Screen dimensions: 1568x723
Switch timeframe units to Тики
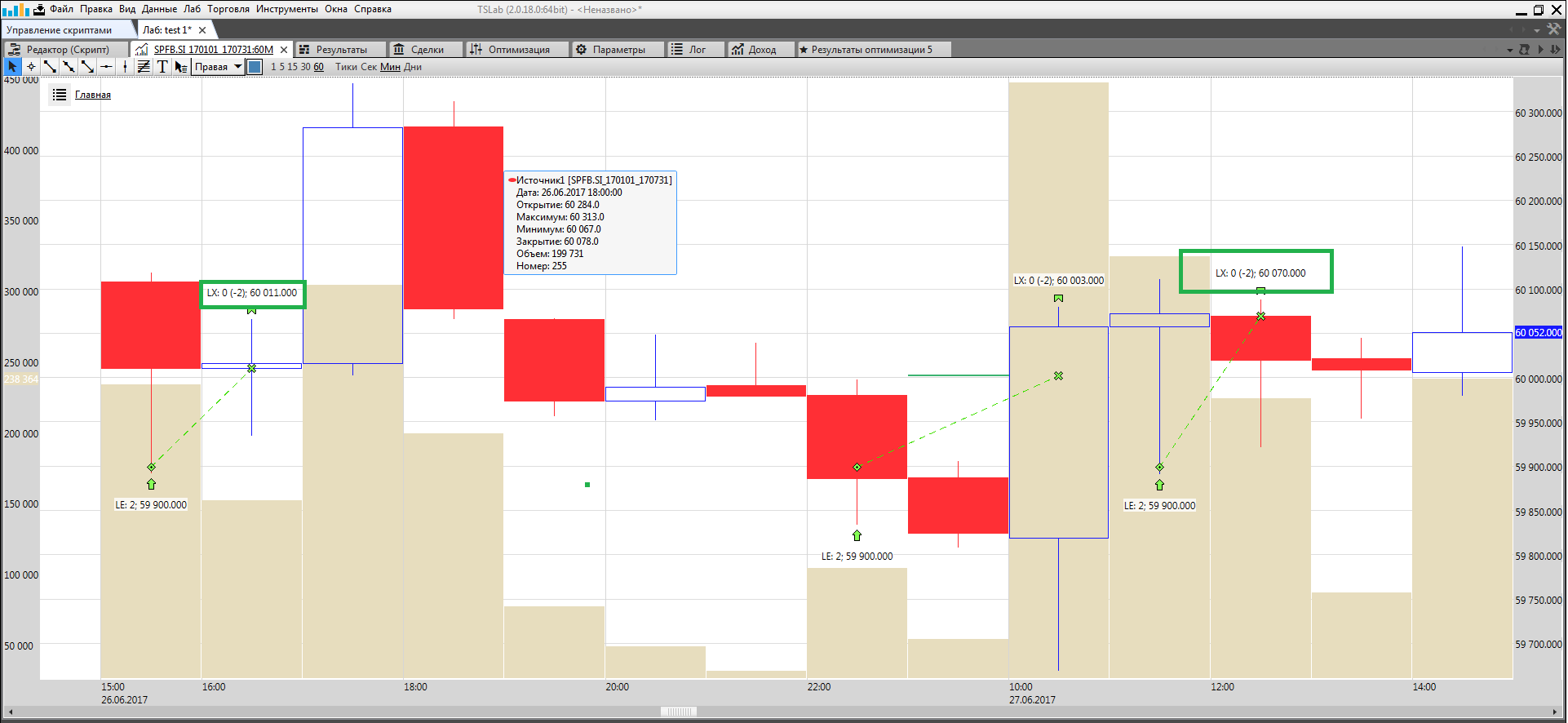(x=346, y=67)
